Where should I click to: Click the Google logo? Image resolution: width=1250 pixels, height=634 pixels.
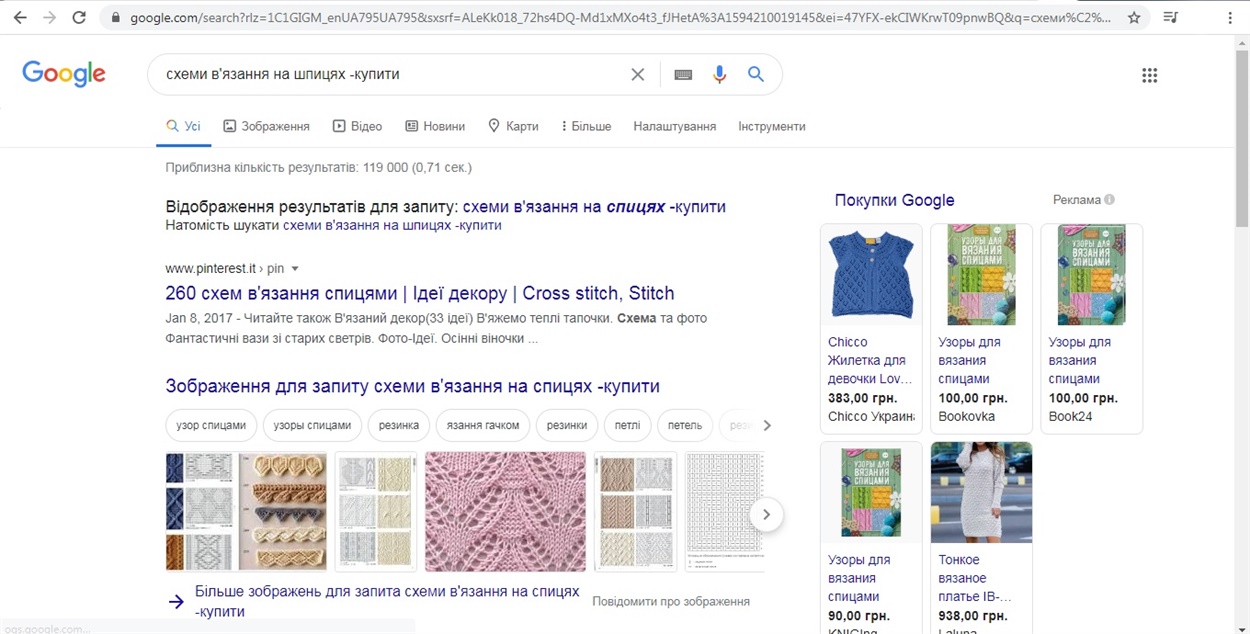tap(63, 74)
